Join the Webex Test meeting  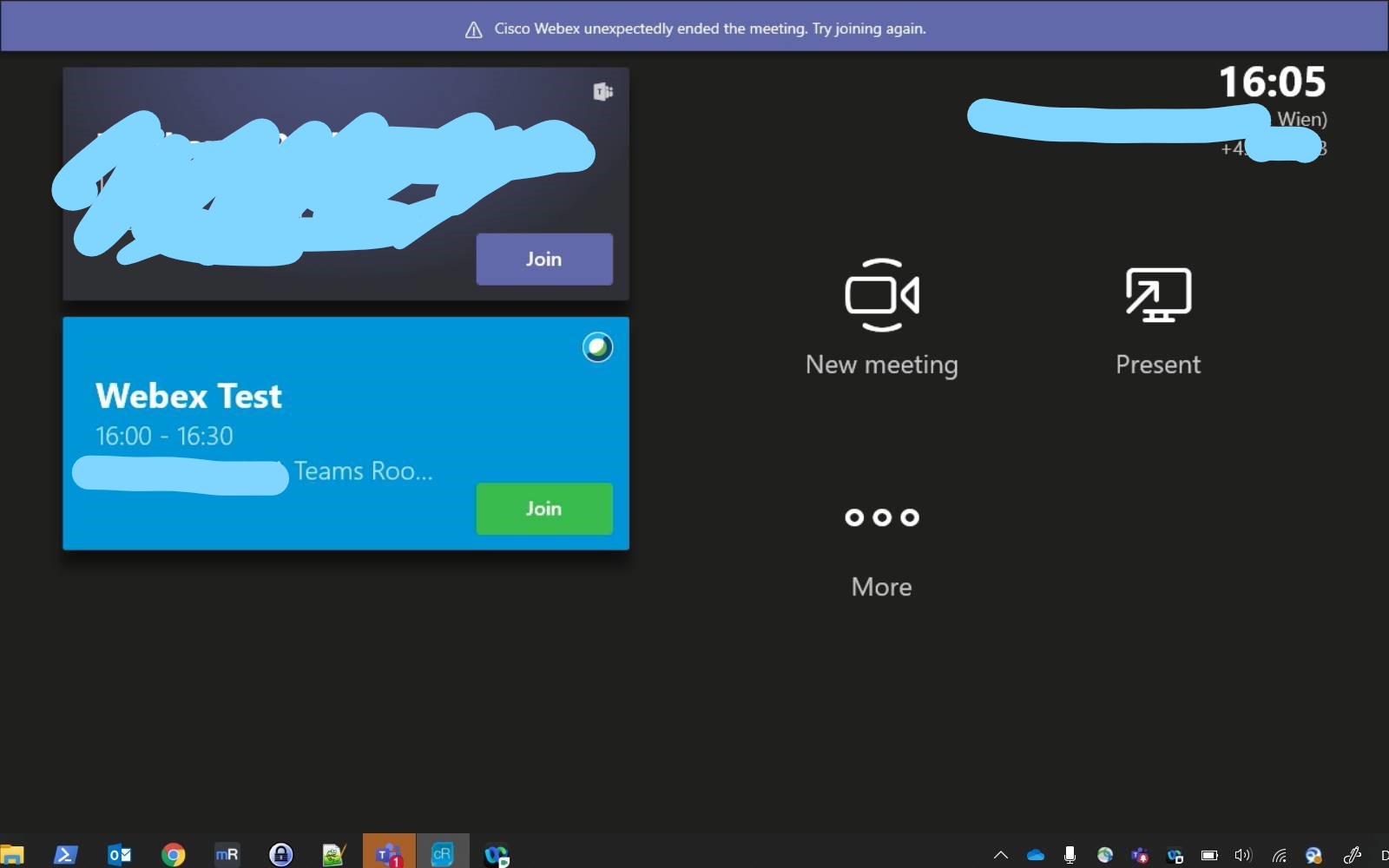(x=543, y=509)
